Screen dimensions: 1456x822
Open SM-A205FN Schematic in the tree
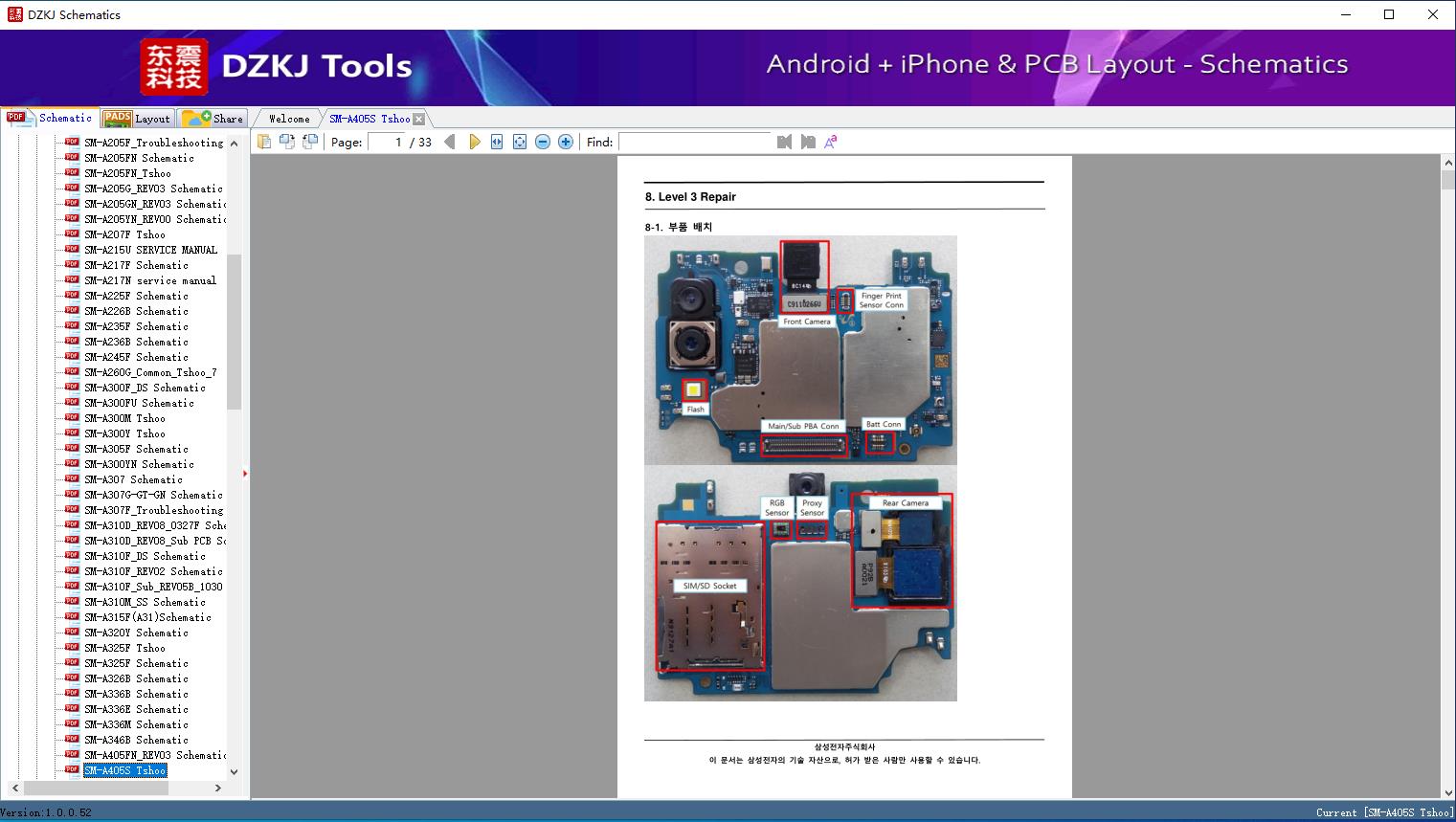point(139,158)
